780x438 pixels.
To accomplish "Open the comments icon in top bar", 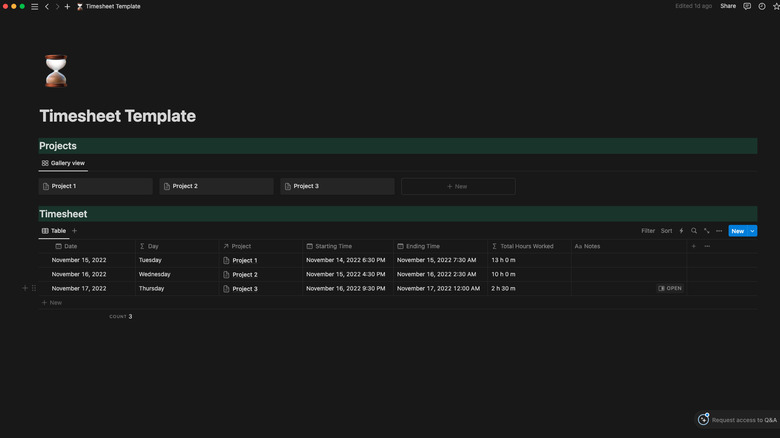I will coord(747,6).
